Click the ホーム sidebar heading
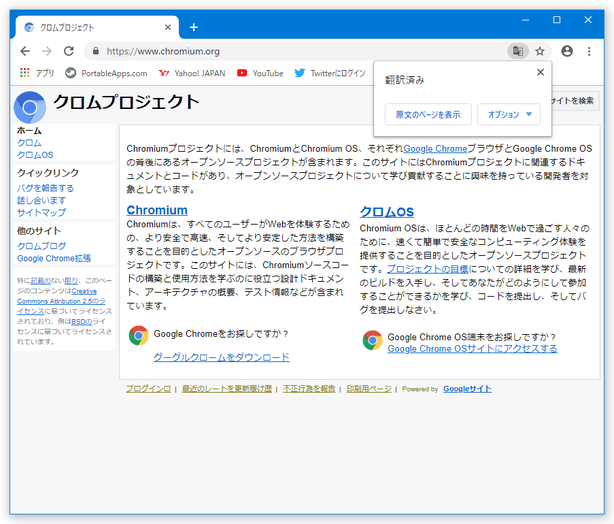The image size is (614, 524). pyautogui.click(x=29, y=130)
